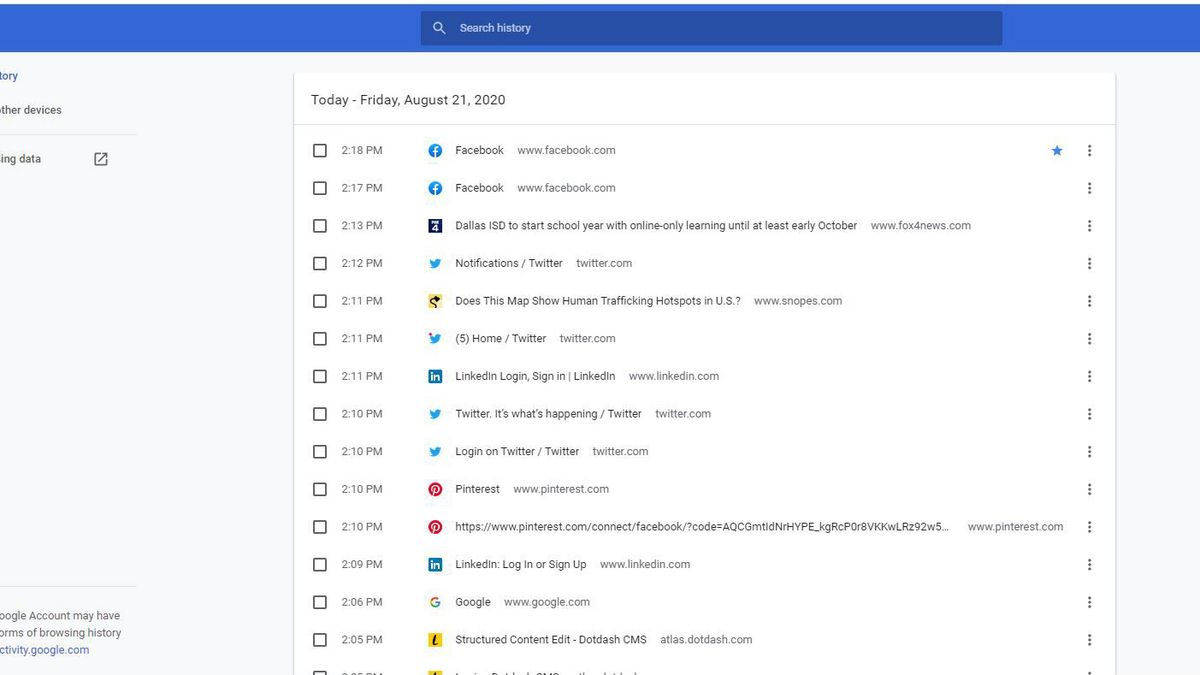1200x675 pixels.
Task: Open three-dot menu for LinkedIn Login entry
Action: pos(1089,377)
